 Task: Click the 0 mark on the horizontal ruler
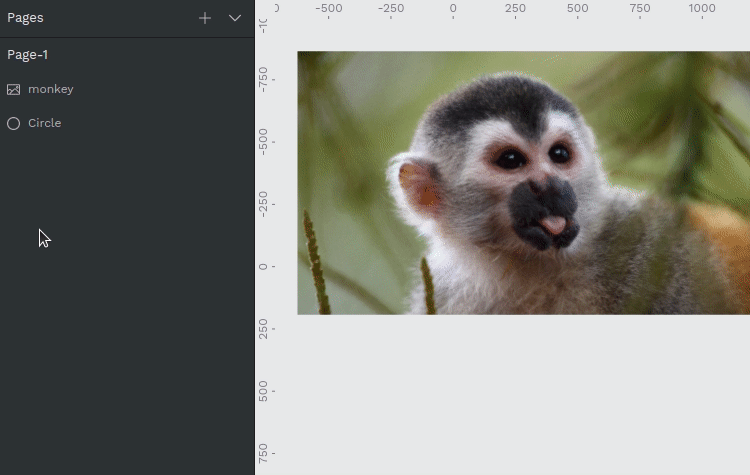click(x=453, y=9)
